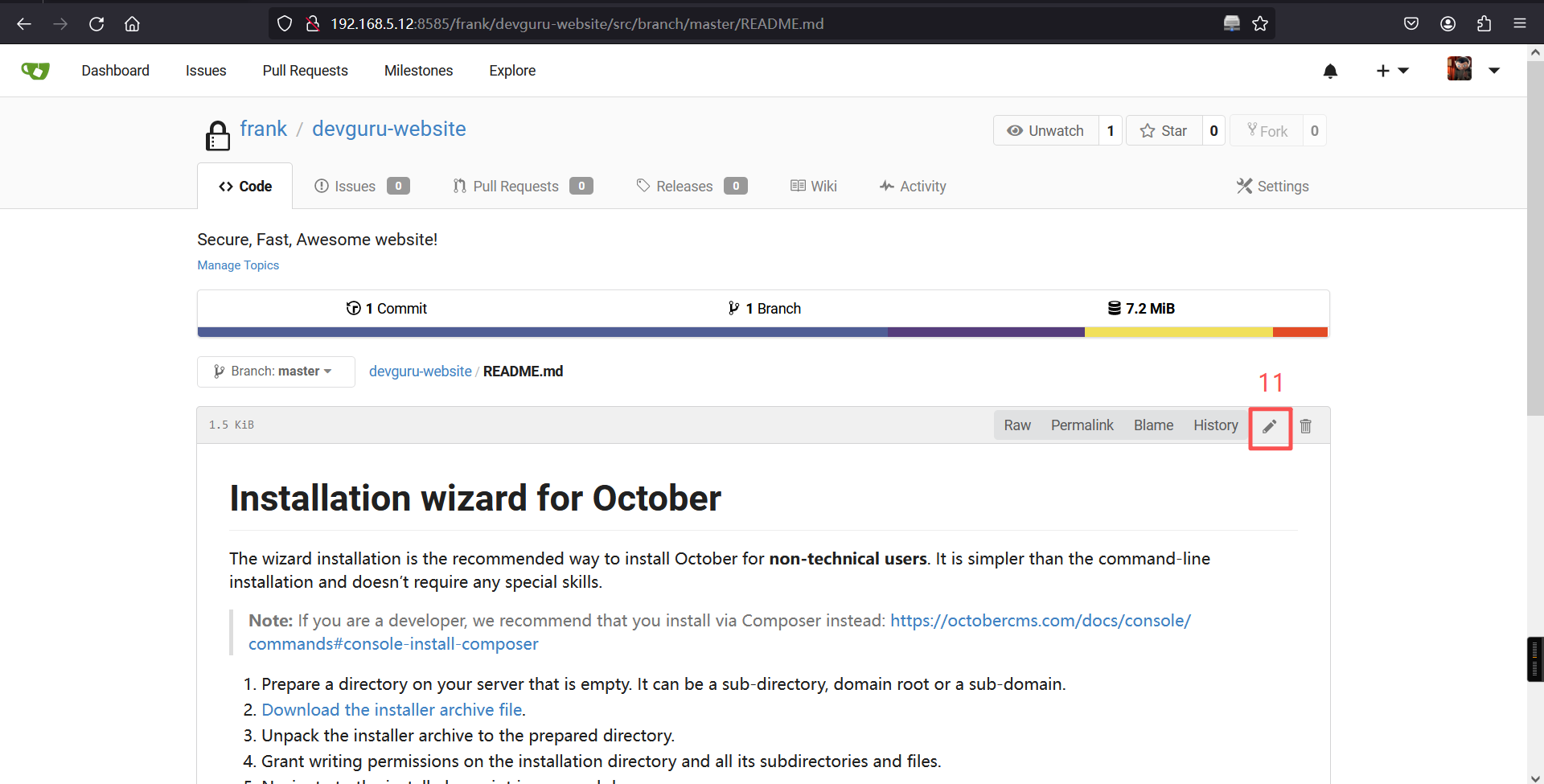Open the repository Pull Requests tab
This screenshot has width=1544, height=784.
tap(523, 187)
